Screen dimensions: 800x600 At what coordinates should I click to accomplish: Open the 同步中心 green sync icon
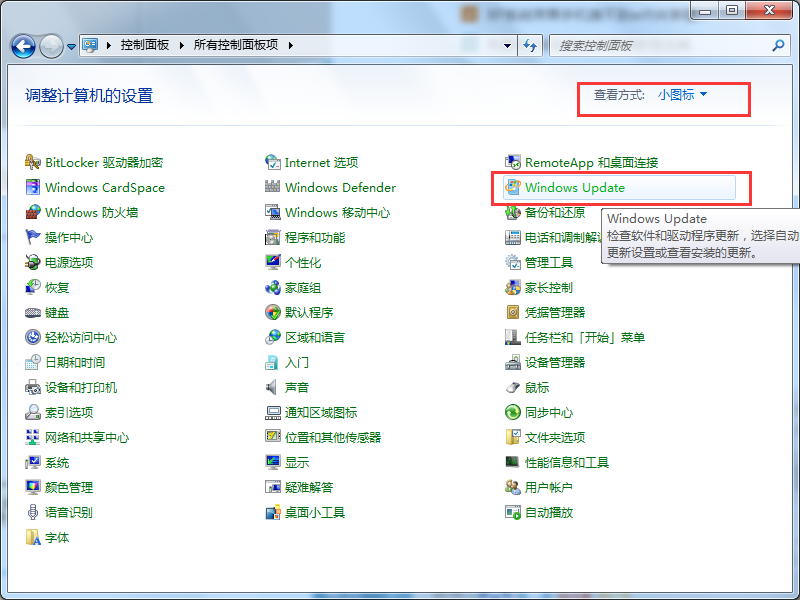tap(512, 412)
